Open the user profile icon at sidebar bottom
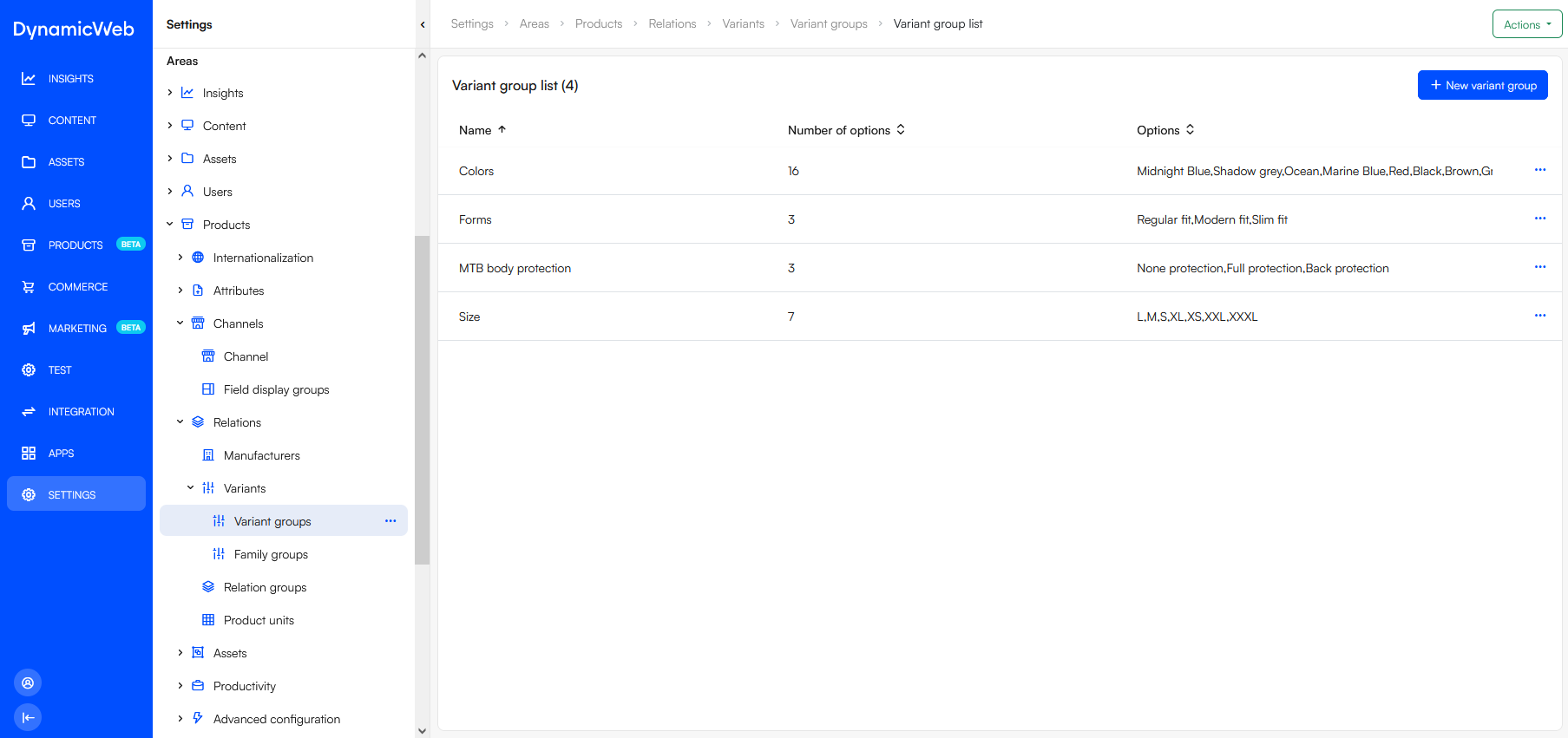Image resolution: width=1568 pixels, height=738 pixels. [x=28, y=682]
